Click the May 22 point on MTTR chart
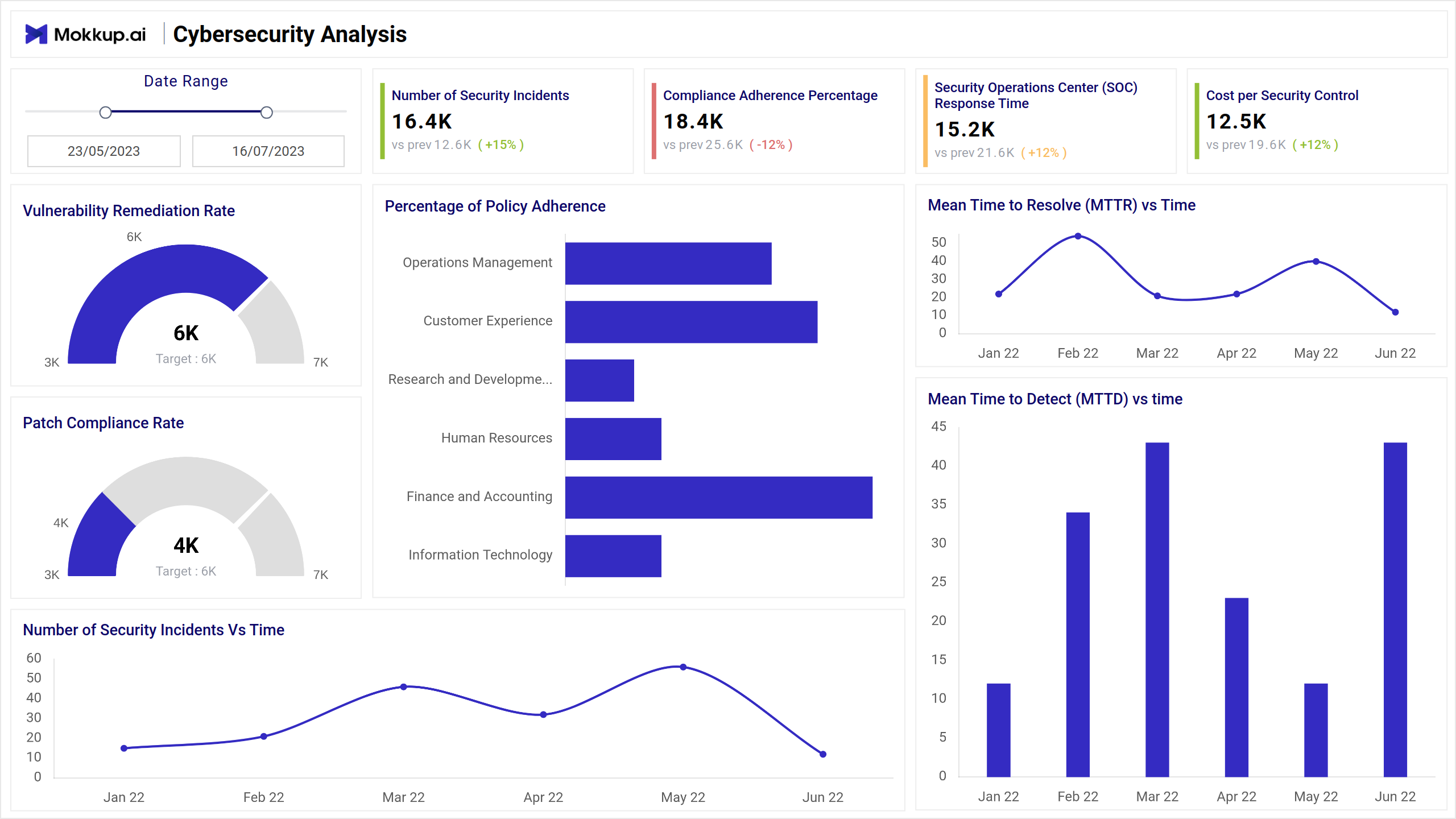Image resolution: width=1456 pixels, height=819 pixels. tap(1316, 262)
